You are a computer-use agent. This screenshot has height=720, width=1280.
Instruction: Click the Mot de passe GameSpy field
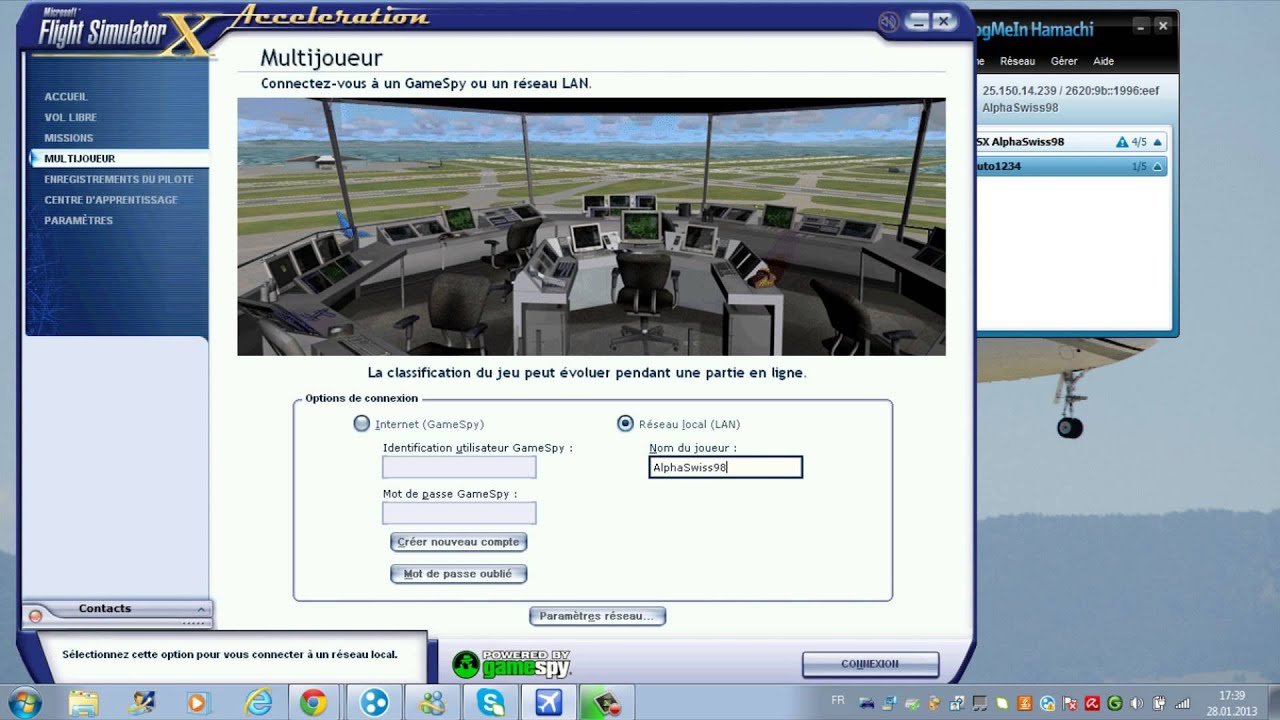pos(459,513)
